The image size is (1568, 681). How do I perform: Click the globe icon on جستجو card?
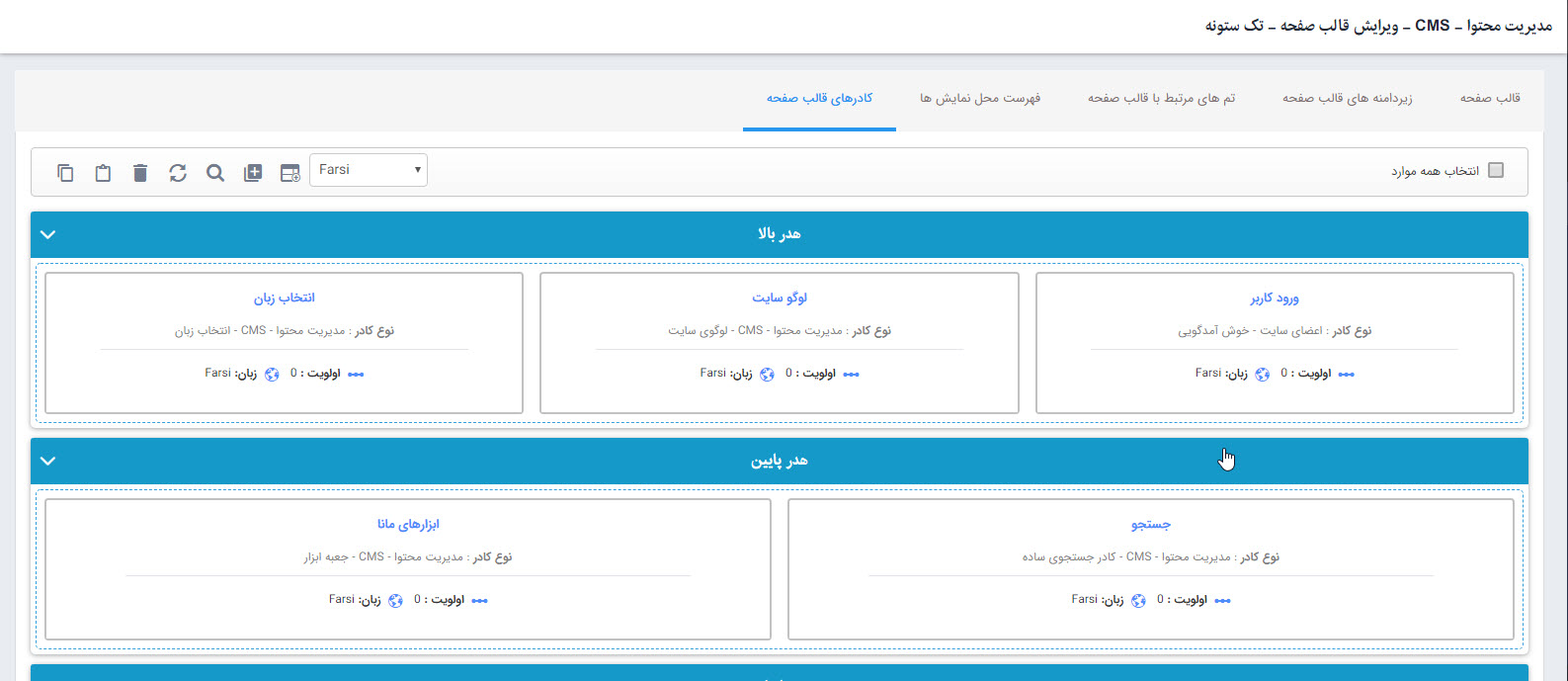tap(1138, 601)
